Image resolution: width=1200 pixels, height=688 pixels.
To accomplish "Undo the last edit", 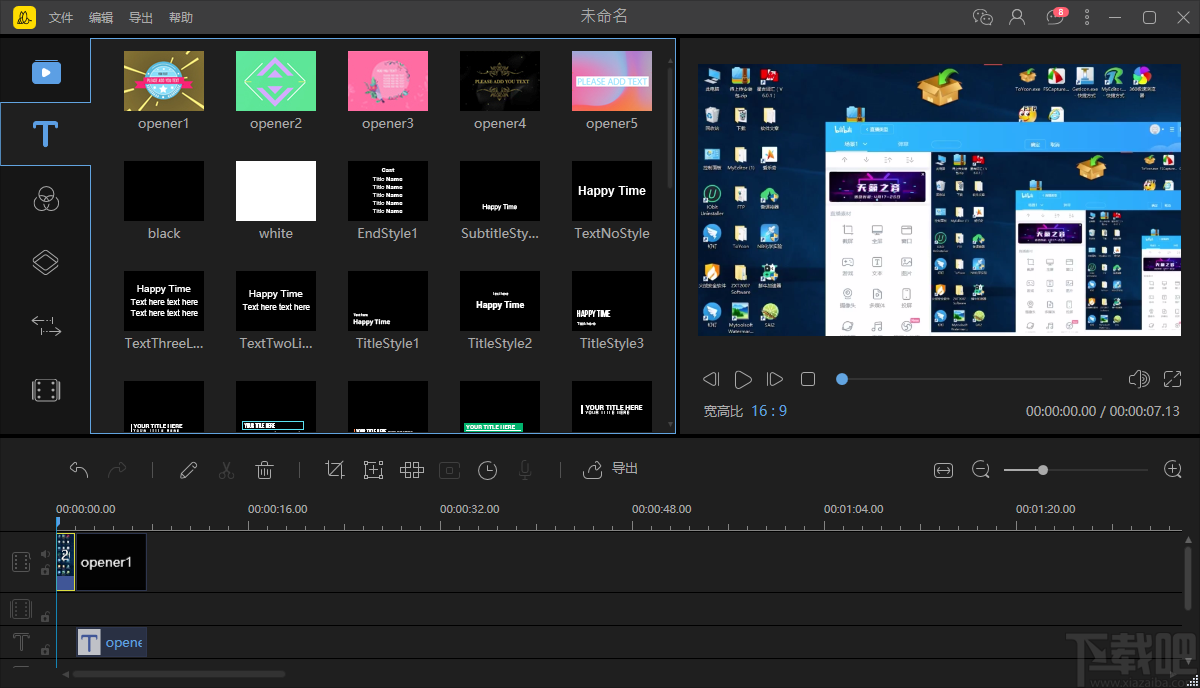I will pyautogui.click(x=79, y=470).
